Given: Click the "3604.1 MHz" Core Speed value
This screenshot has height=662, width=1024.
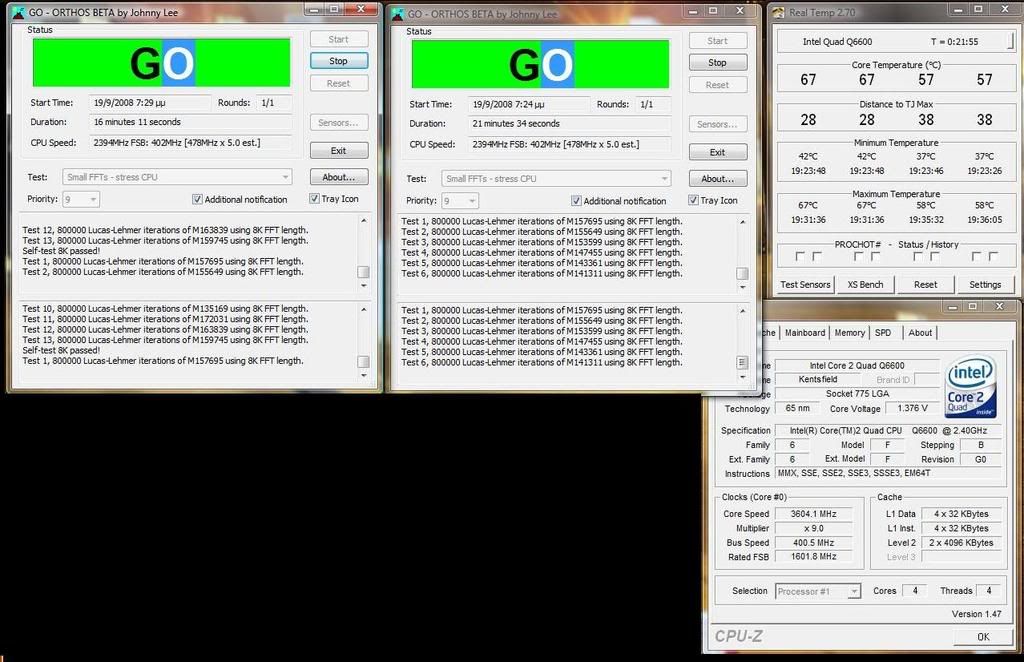Looking at the screenshot, I should (x=813, y=514).
